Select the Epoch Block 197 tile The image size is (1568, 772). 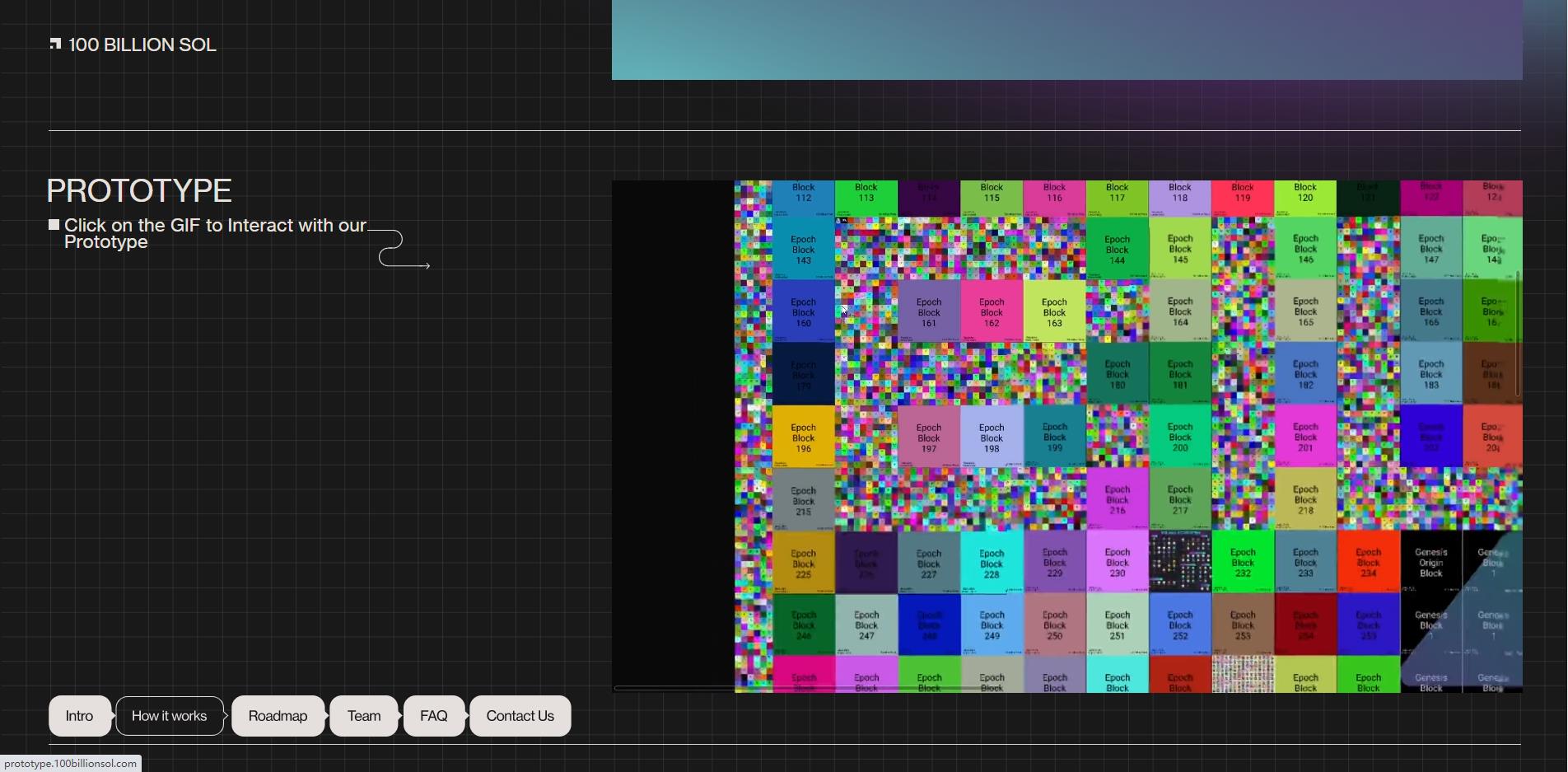[929, 437]
